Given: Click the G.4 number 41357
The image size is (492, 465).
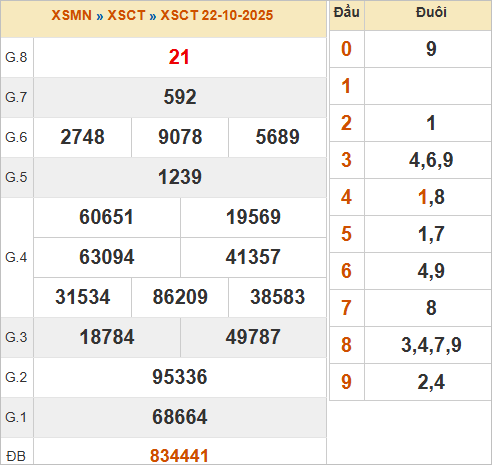Looking at the screenshot, I should [x=253, y=257].
